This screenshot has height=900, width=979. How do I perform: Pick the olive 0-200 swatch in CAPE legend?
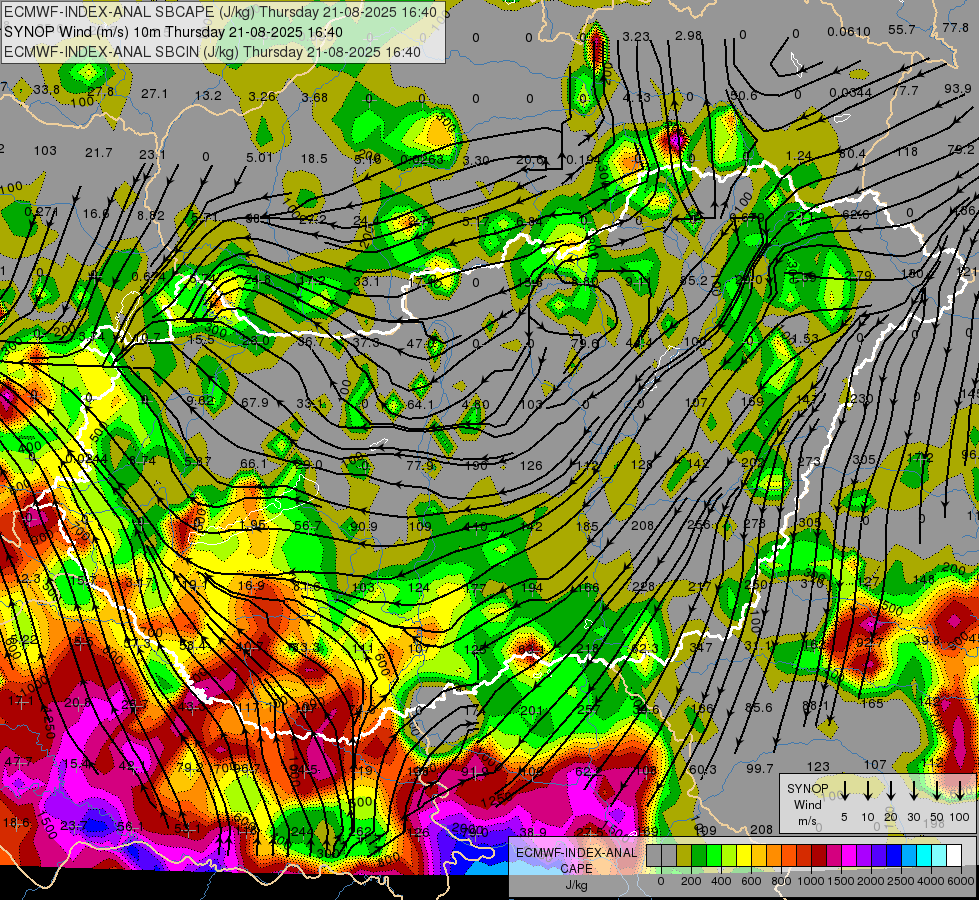[684, 856]
